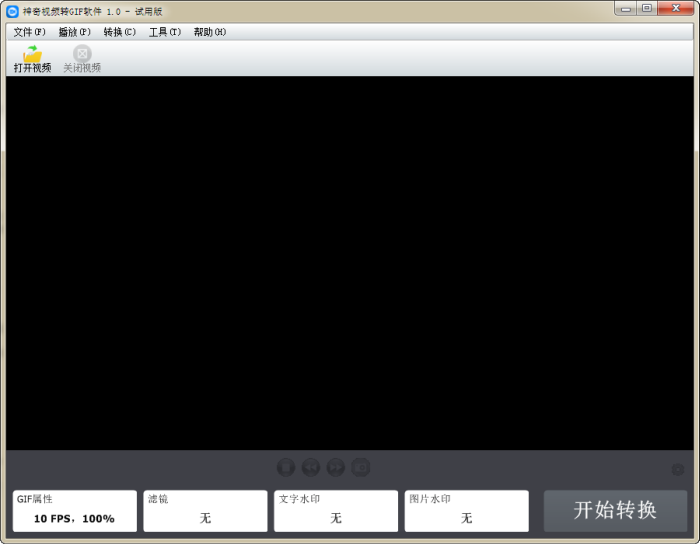Click the rewind playback button
Viewport: 700px width, 544px height.
coord(311,467)
